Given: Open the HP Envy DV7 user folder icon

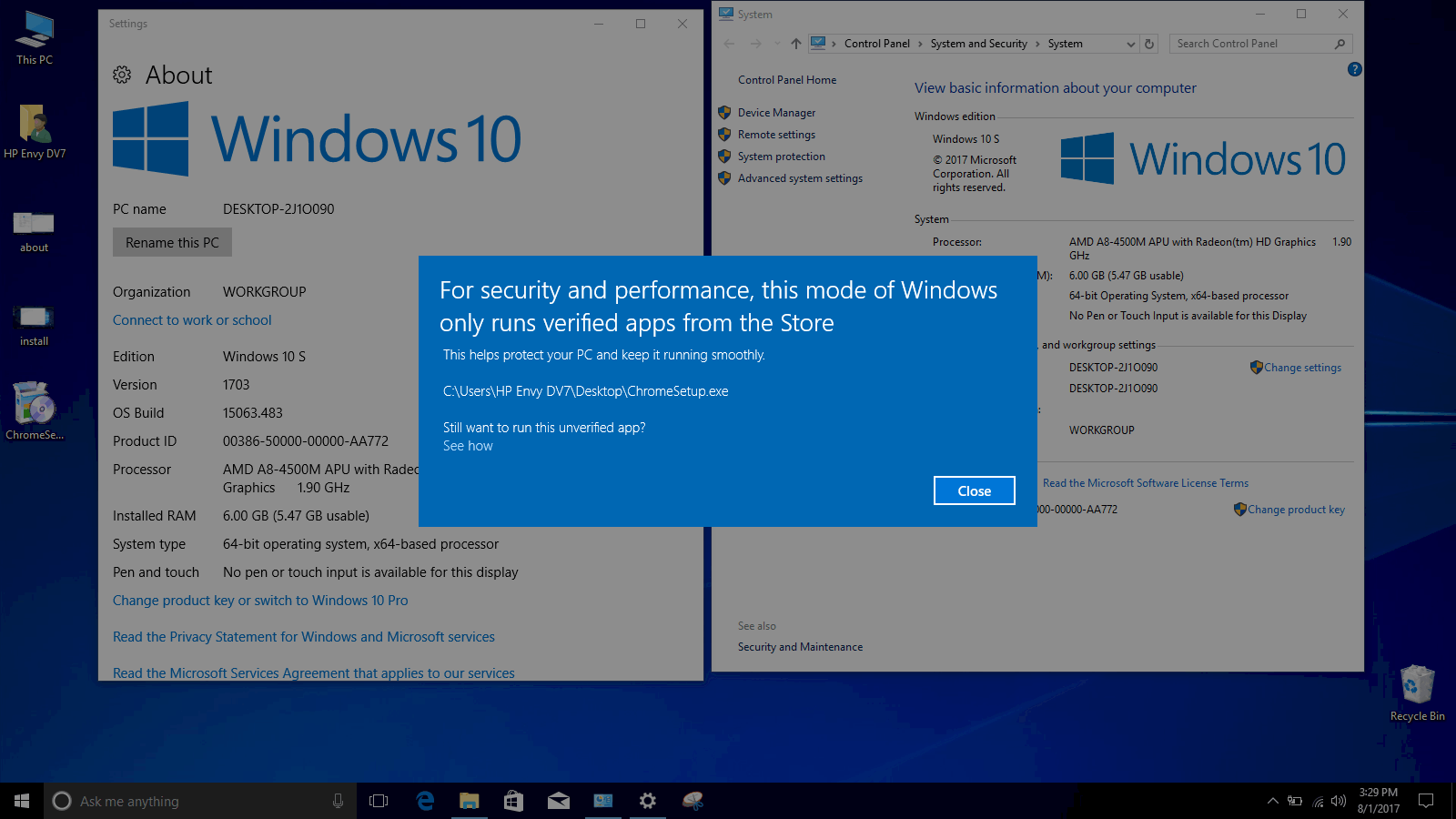Looking at the screenshot, I should (35, 132).
